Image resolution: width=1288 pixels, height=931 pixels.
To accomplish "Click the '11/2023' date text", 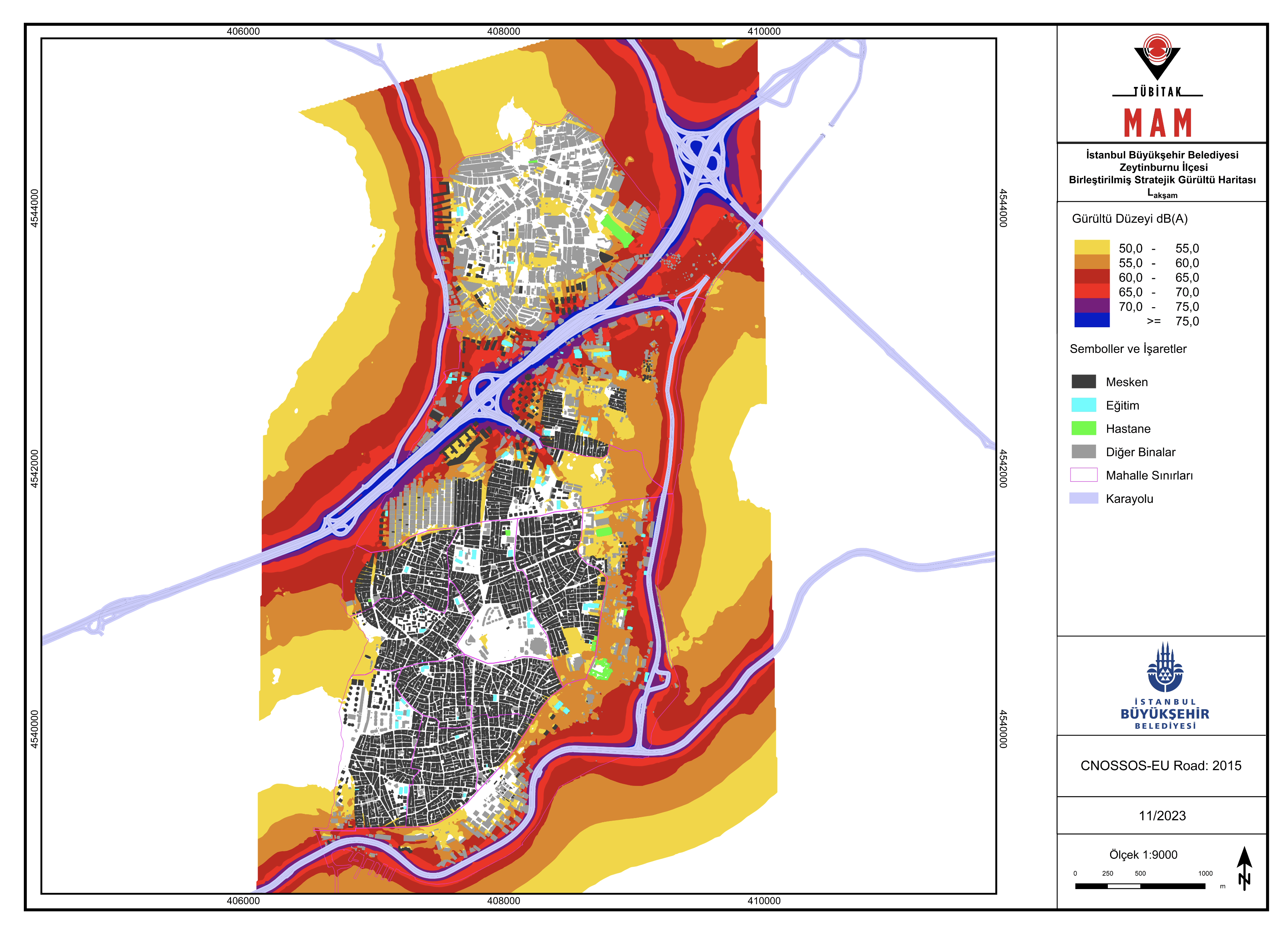I will tap(1162, 816).
